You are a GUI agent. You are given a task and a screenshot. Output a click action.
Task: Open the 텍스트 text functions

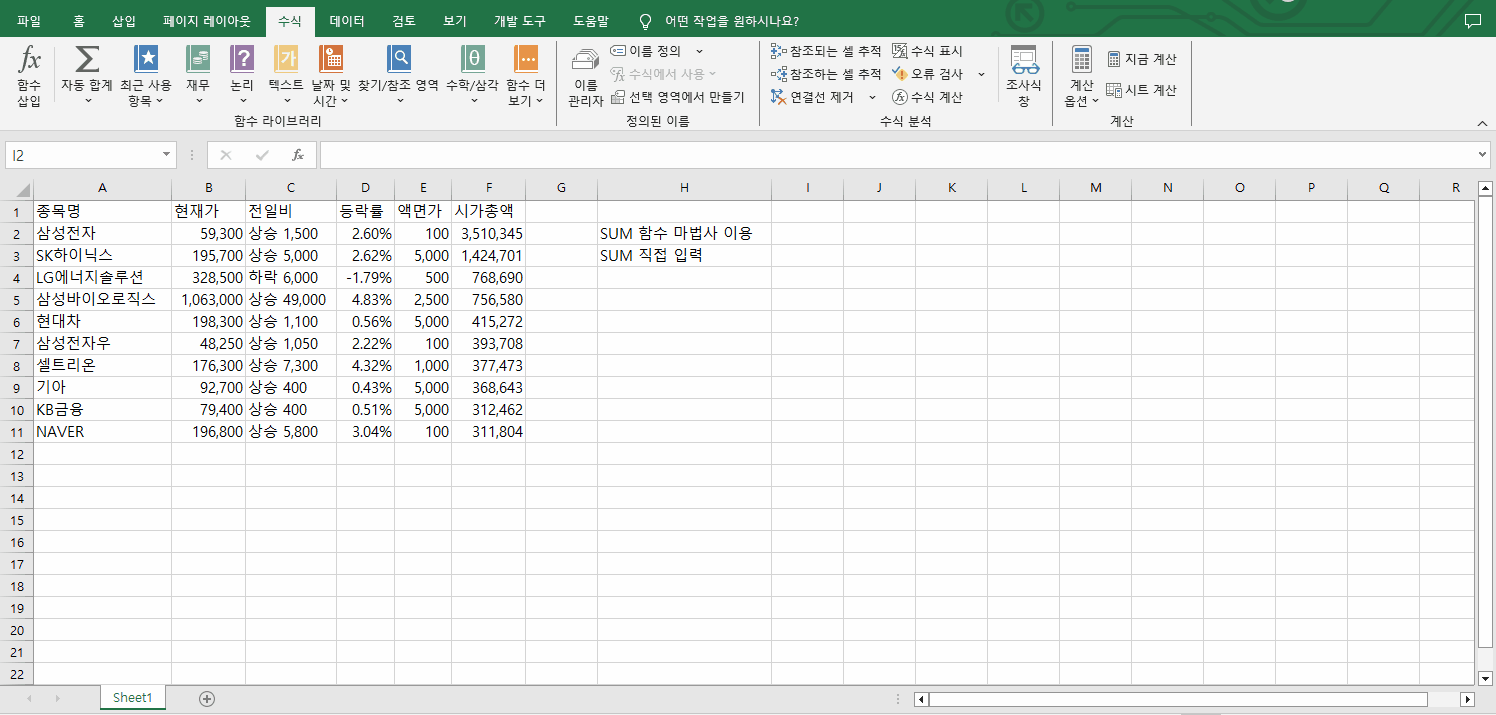tap(286, 76)
